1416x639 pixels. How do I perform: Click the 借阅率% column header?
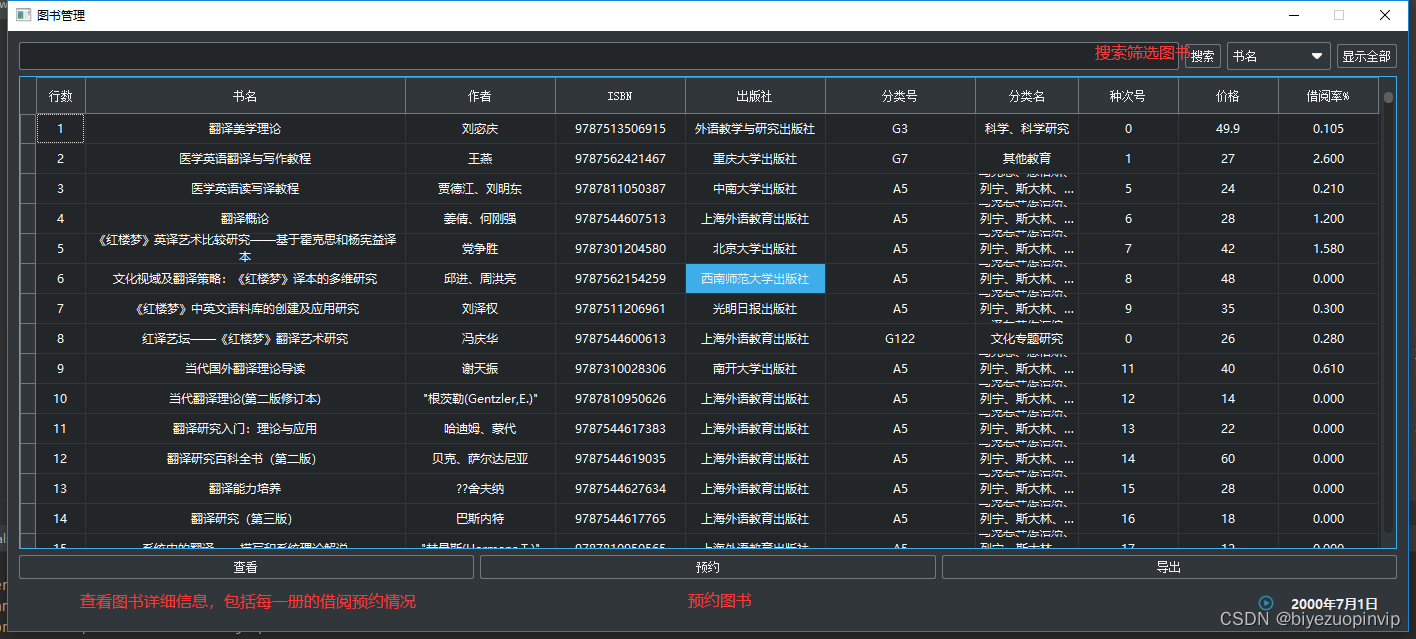pyautogui.click(x=1328, y=96)
